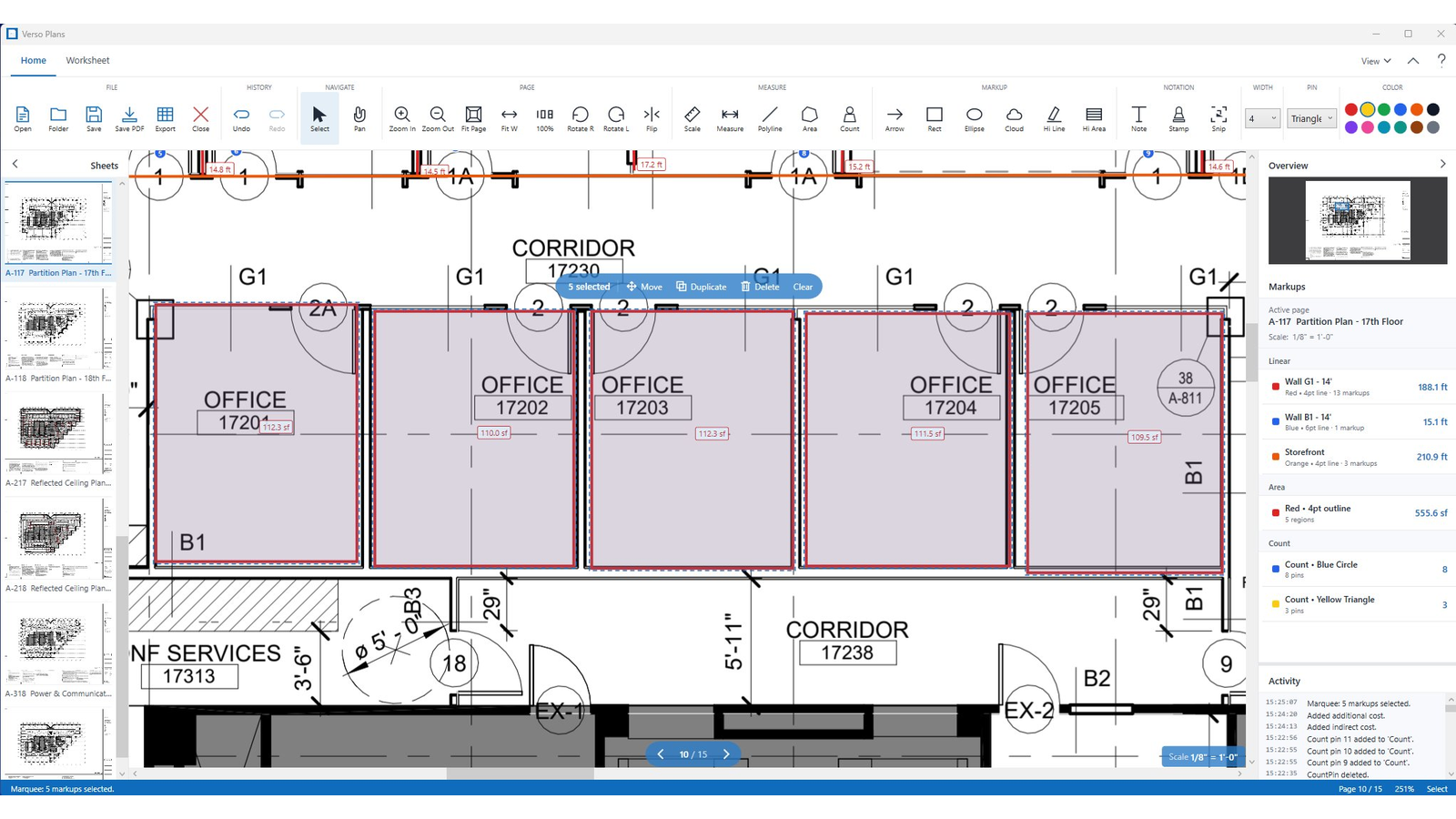Choose the Rect markup tool
Image resolution: width=1456 pixels, height=819 pixels.
[x=935, y=118]
